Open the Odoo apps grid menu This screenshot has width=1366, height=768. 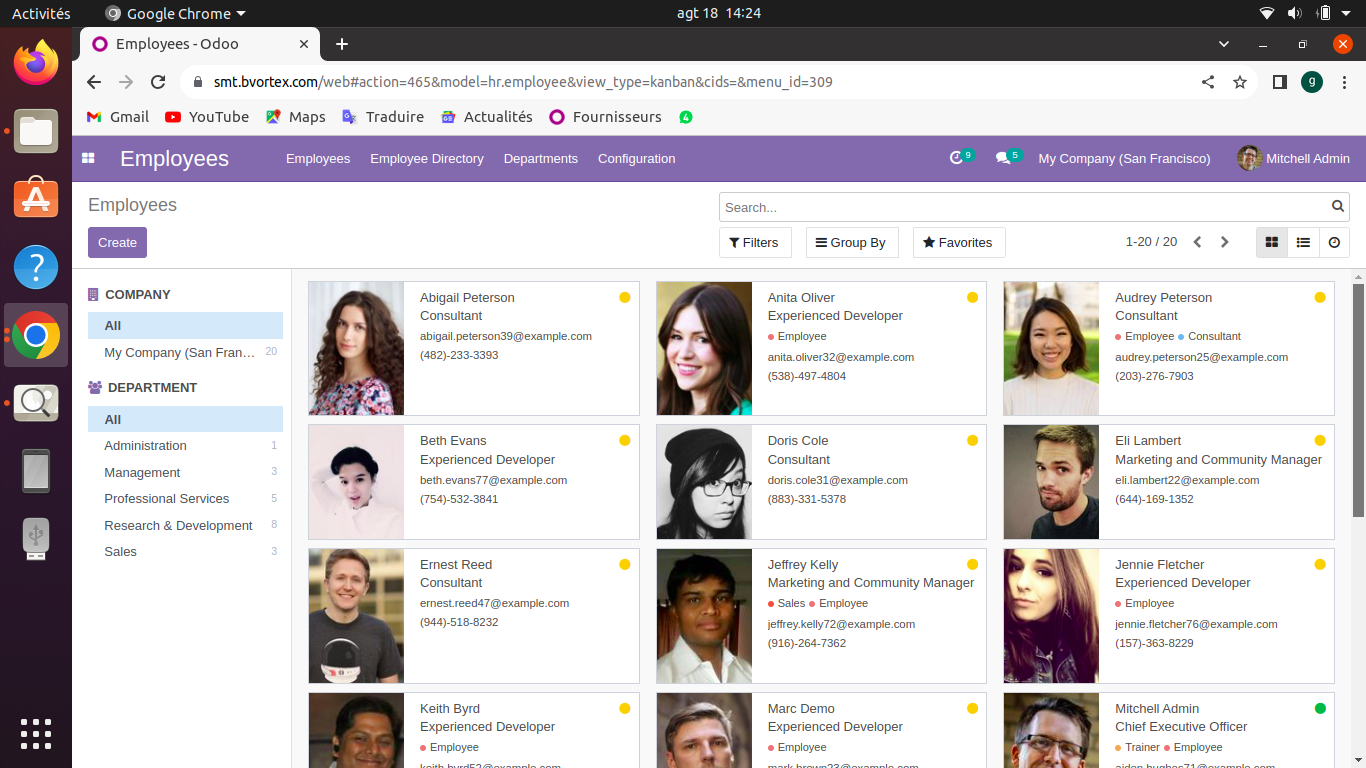pyautogui.click(x=88, y=158)
